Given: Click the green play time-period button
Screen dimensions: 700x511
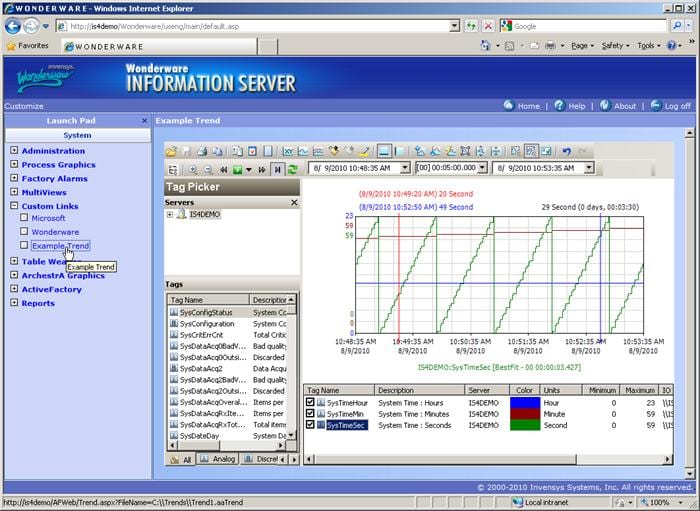Looking at the screenshot, I should coord(237,170).
